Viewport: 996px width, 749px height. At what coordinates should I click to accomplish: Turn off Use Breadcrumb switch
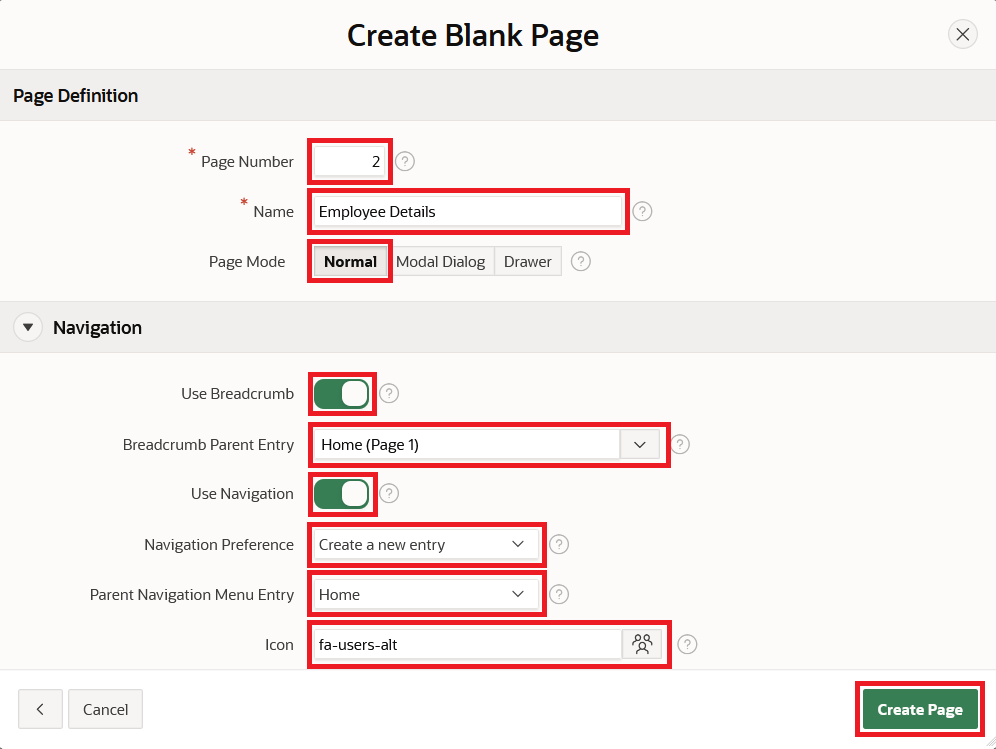coord(342,394)
